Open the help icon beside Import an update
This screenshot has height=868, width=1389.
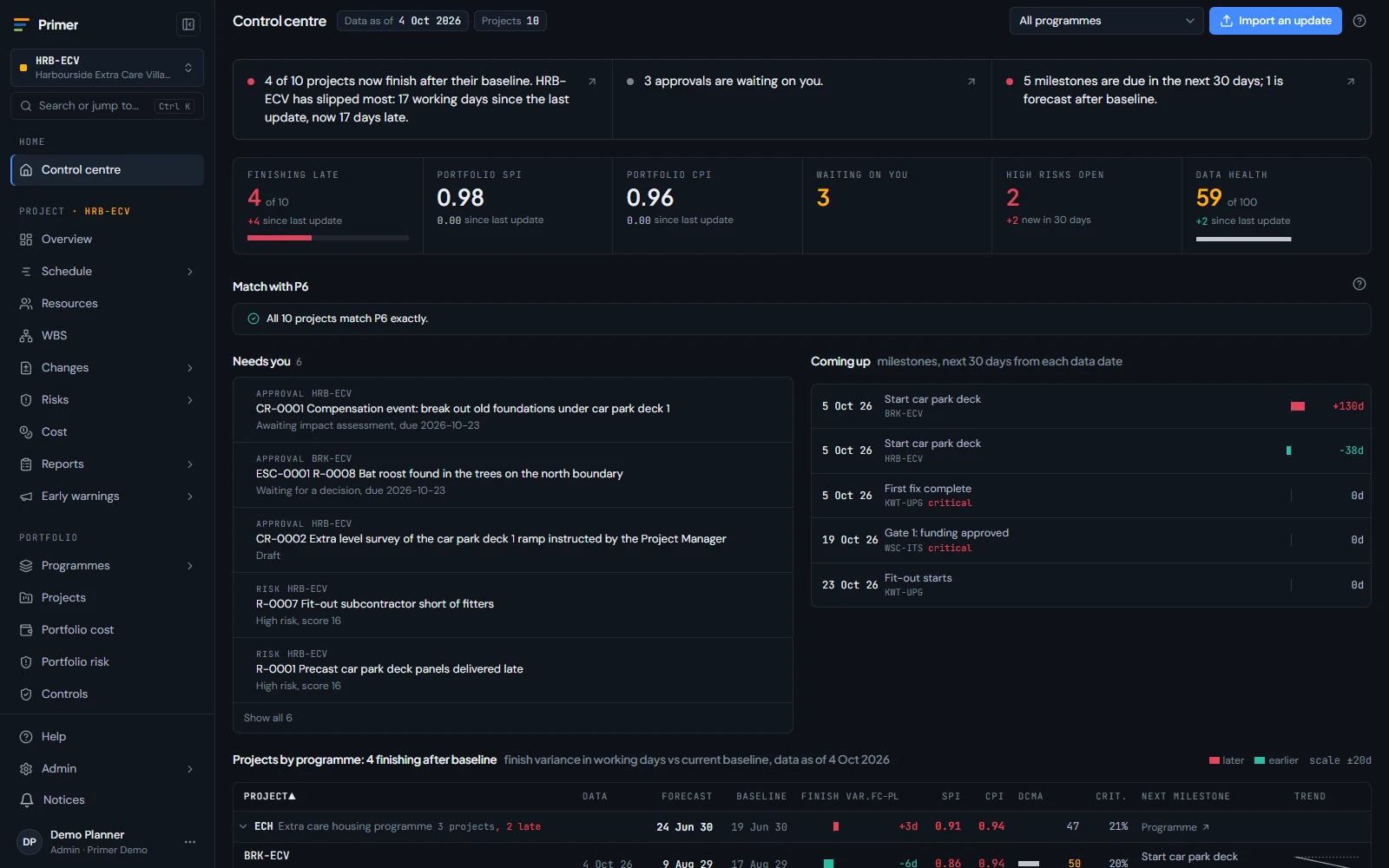(x=1359, y=21)
